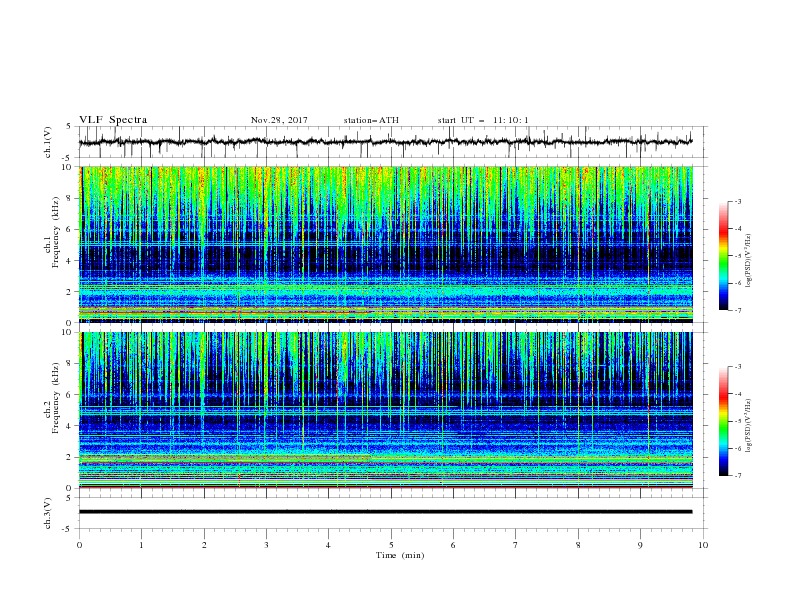Click the "Time (min)" x-axis label
Screen dimensions: 792x612
coord(400,555)
